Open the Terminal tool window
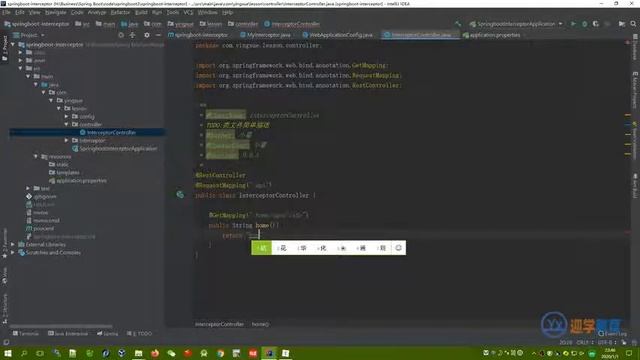 pyautogui.click(x=26, y=333)
